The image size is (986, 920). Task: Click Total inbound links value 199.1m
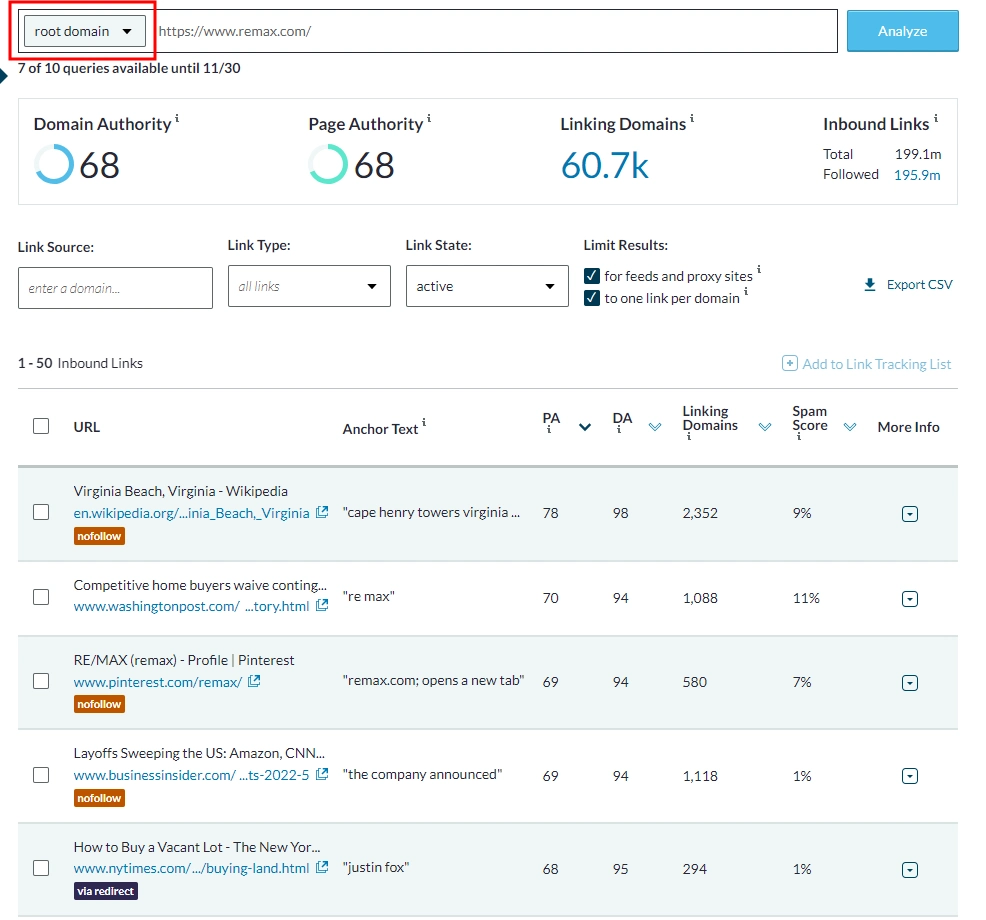(x=917, y=154)
